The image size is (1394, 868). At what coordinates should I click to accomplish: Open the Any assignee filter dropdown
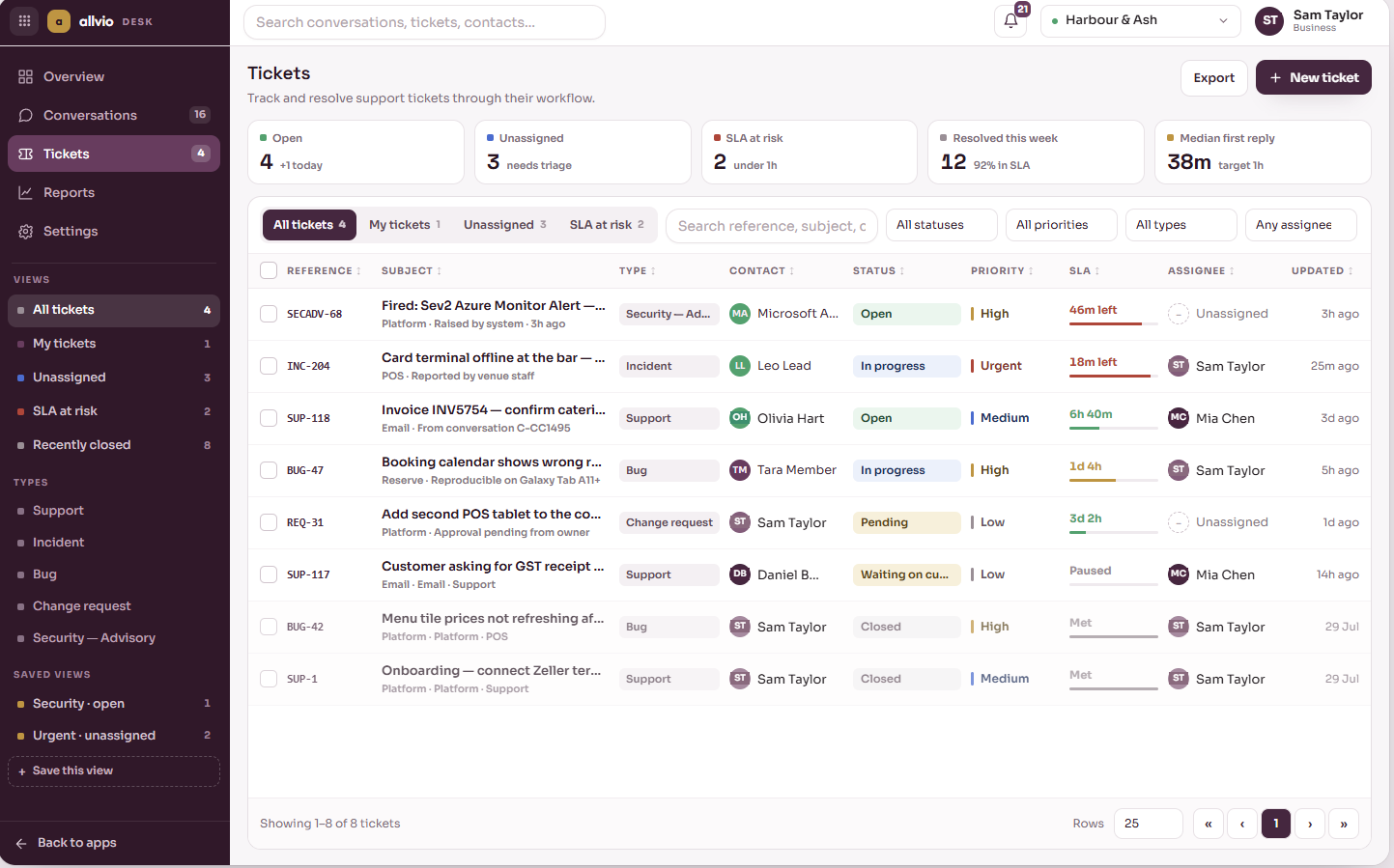[x=1300, y=225]
